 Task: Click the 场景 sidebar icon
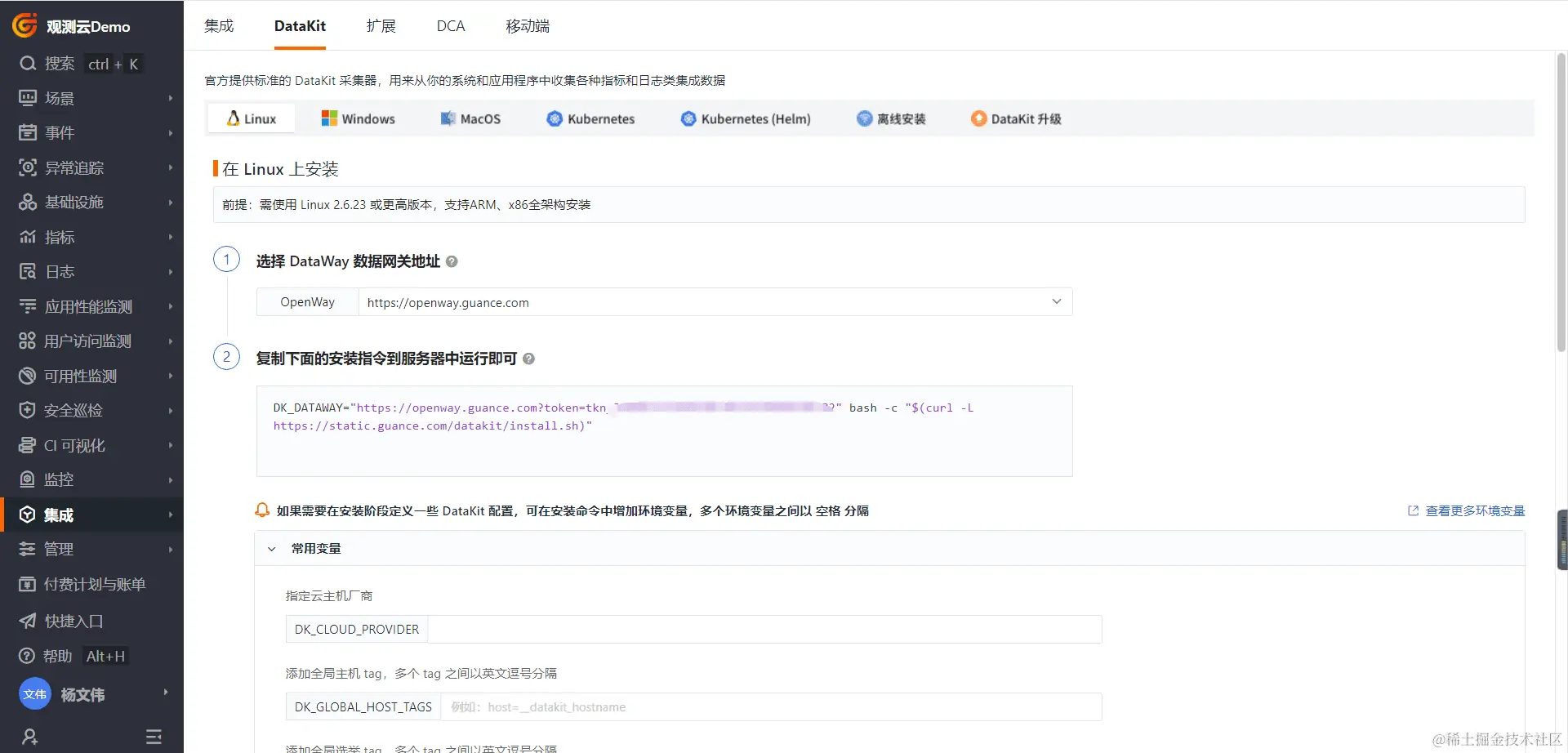(x=28, y=98)
